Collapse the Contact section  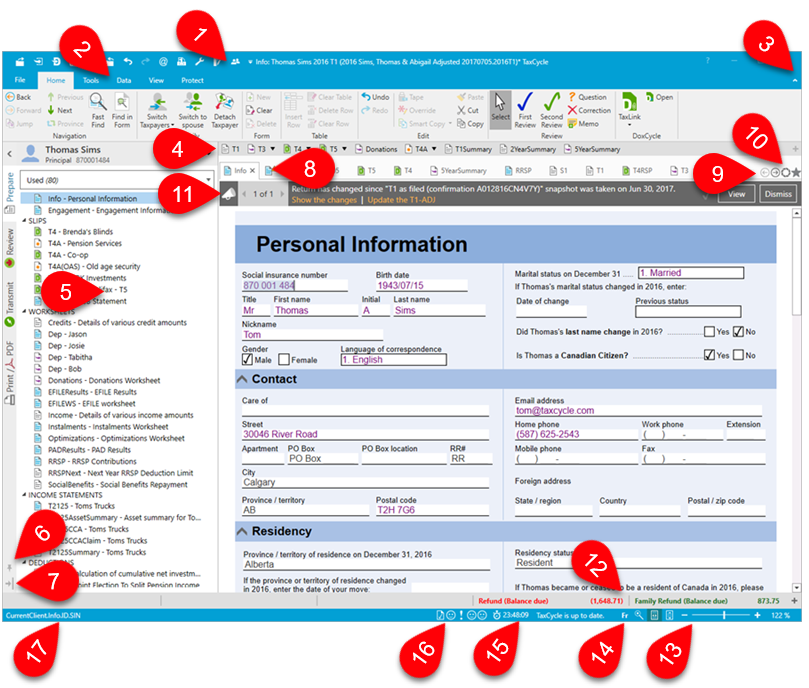tap(243, 380)
